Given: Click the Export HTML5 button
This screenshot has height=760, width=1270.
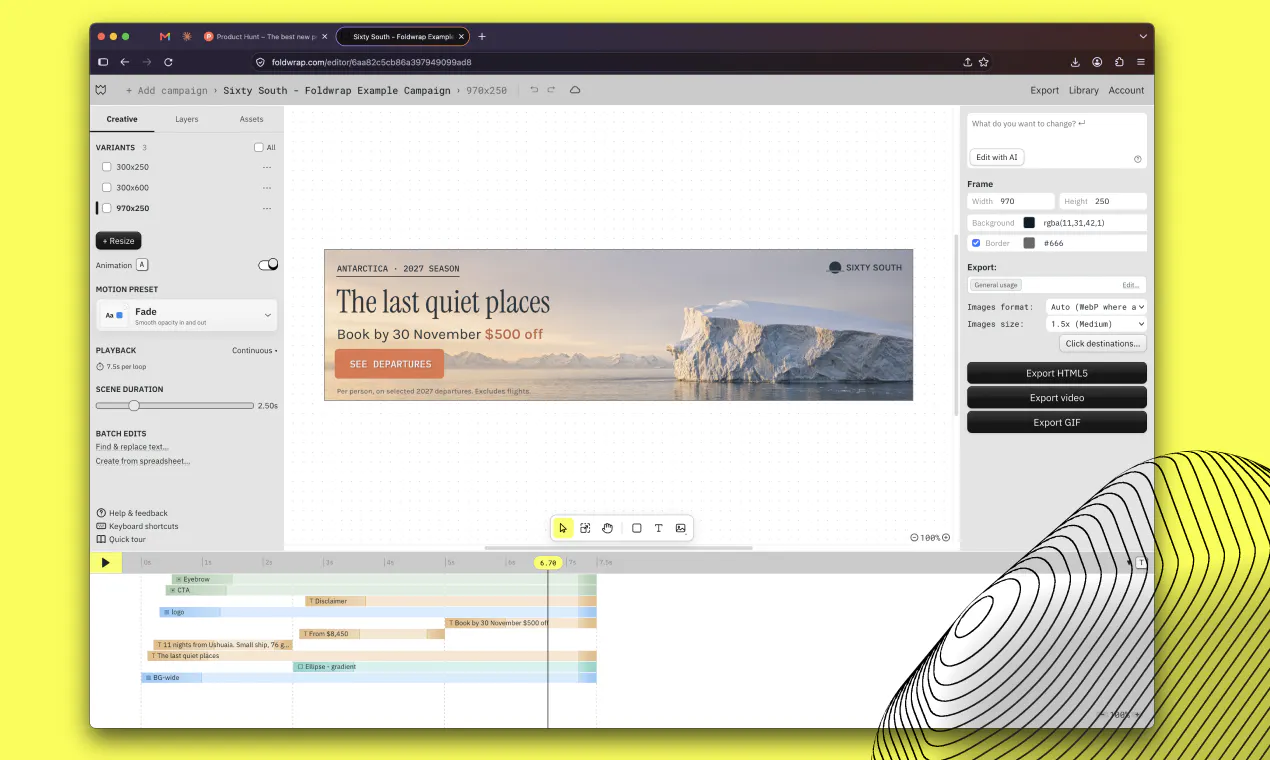Looking at the screenshot, I should click(x=1057, y=373).
